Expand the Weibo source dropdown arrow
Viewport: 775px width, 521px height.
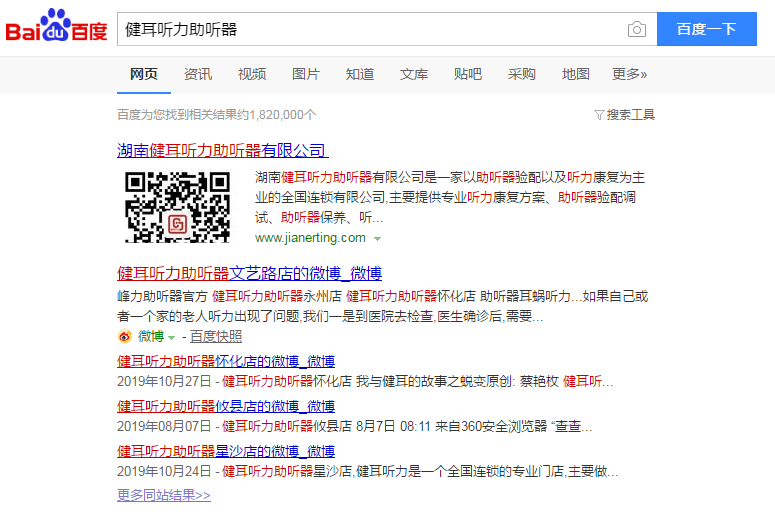pyautogui.click(x=172, y=337)
